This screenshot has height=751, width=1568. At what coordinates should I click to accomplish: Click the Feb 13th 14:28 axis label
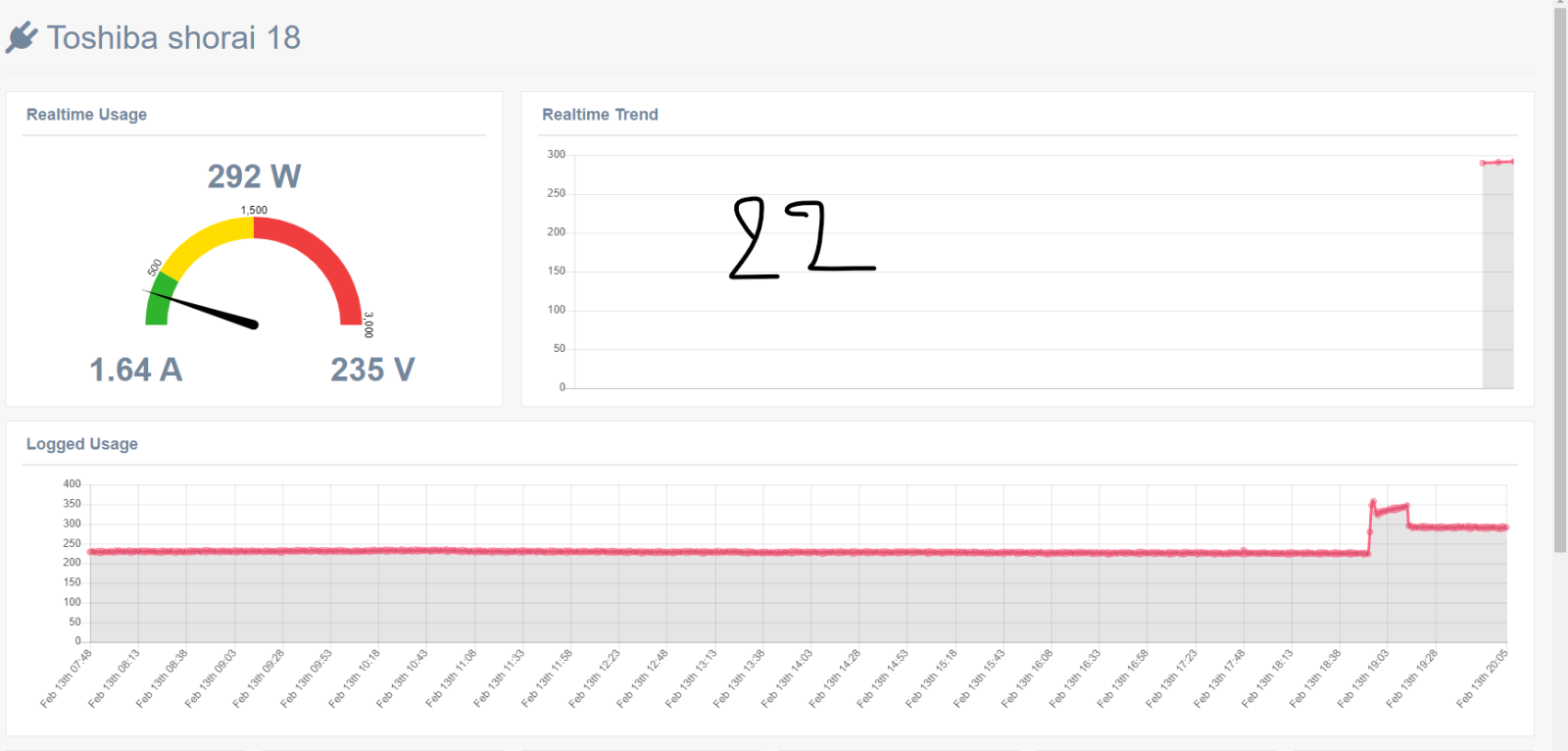(x=835, y=678)
